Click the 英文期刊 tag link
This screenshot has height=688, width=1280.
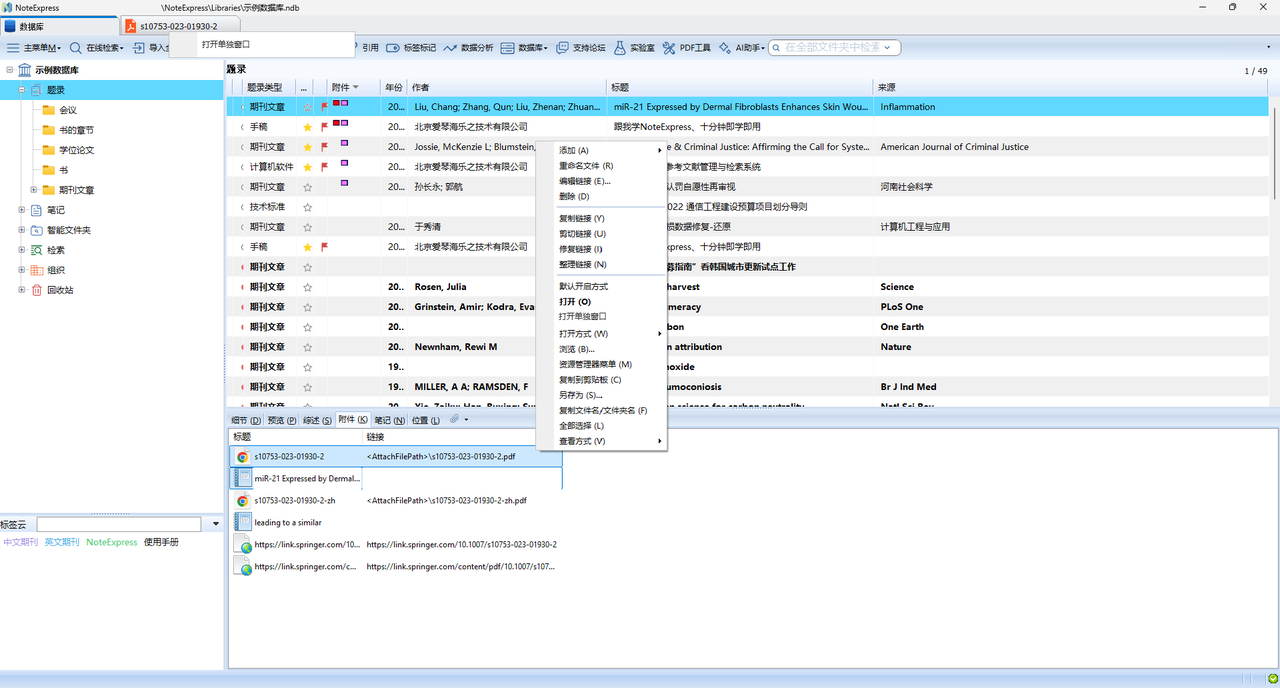[x=61, y=542]
